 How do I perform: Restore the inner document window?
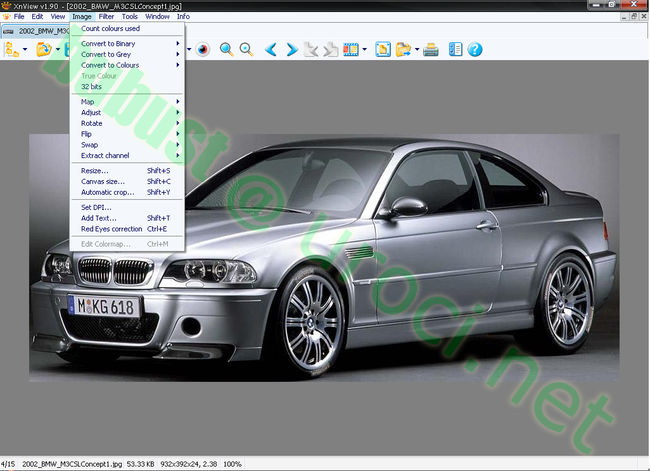pos(634,17)
